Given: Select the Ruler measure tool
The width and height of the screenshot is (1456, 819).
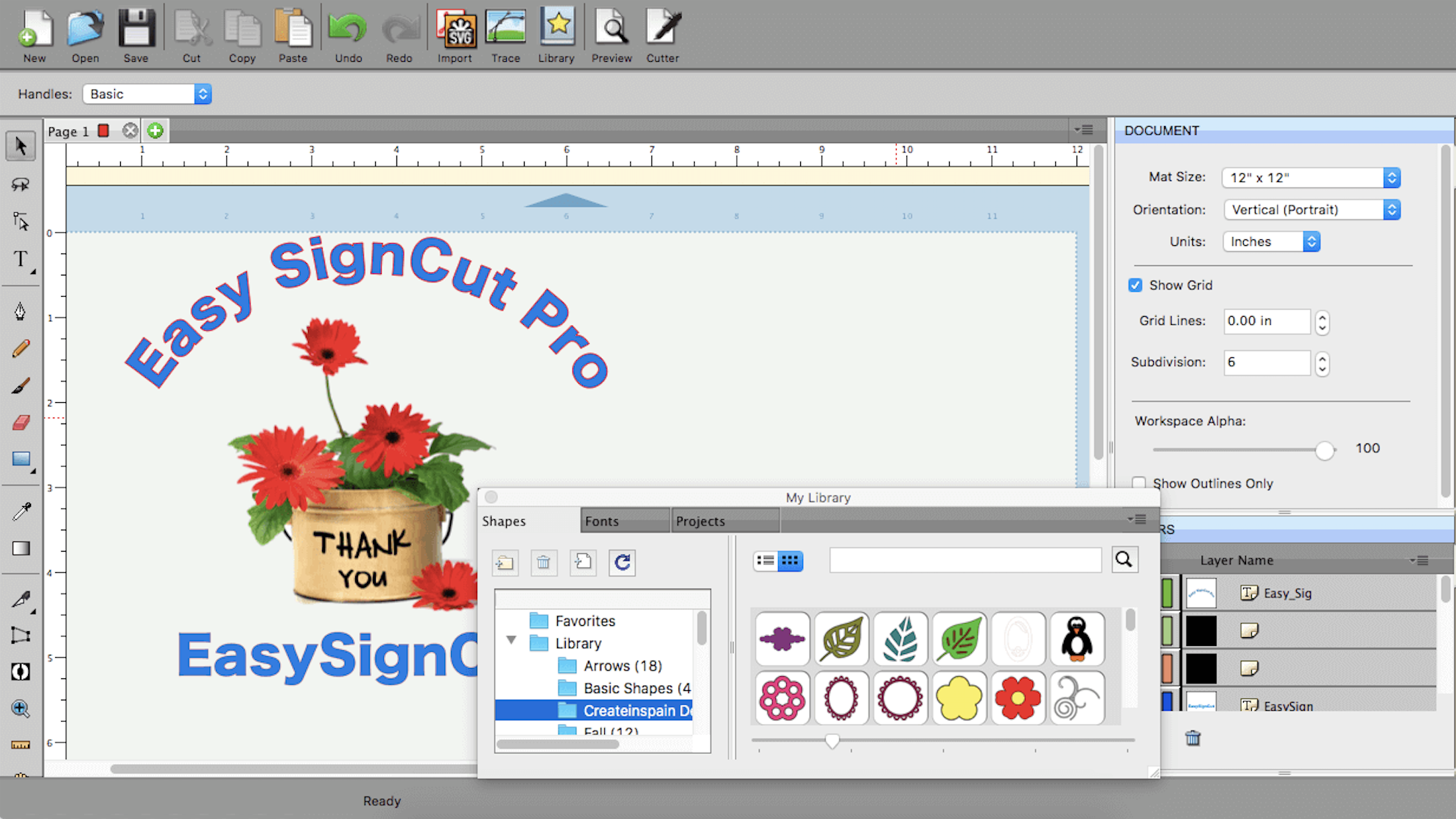Looking at the screenshot, I should click(21, 745).
